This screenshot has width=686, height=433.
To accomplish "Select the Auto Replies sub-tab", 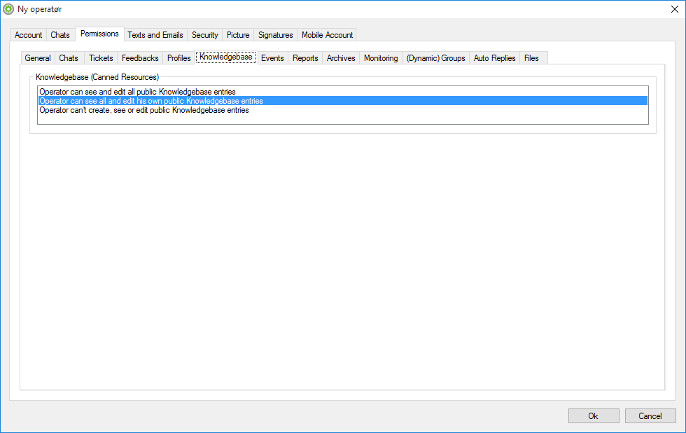I will click(494, 58).
